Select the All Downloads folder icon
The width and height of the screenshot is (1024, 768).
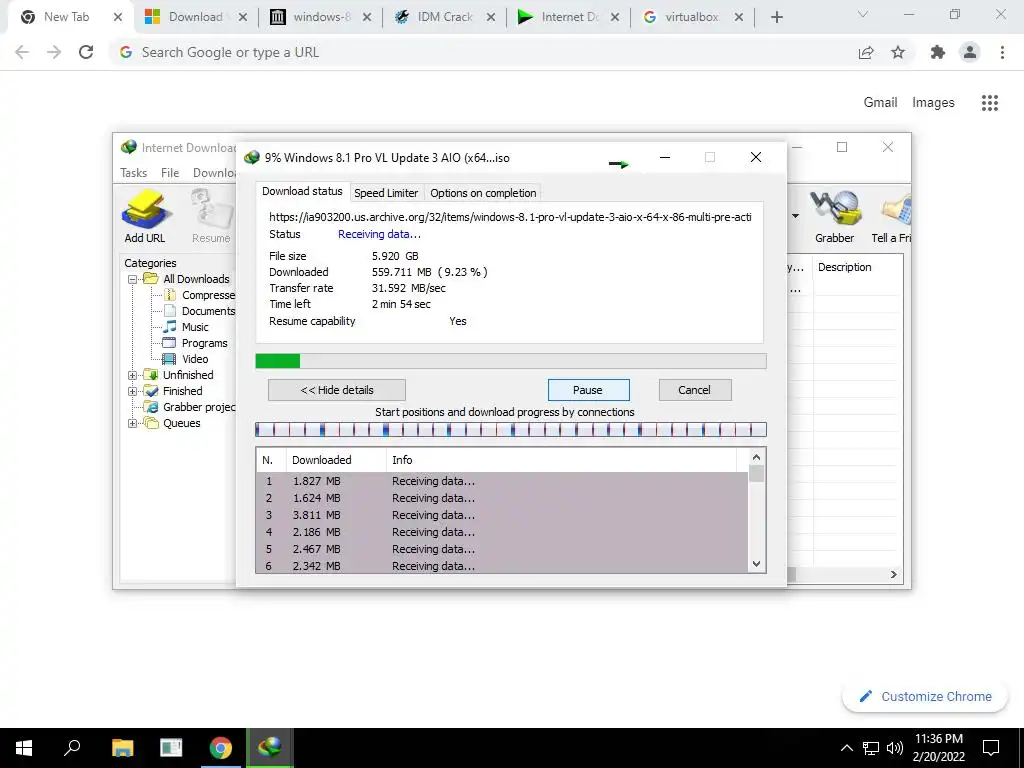[152, 279]
